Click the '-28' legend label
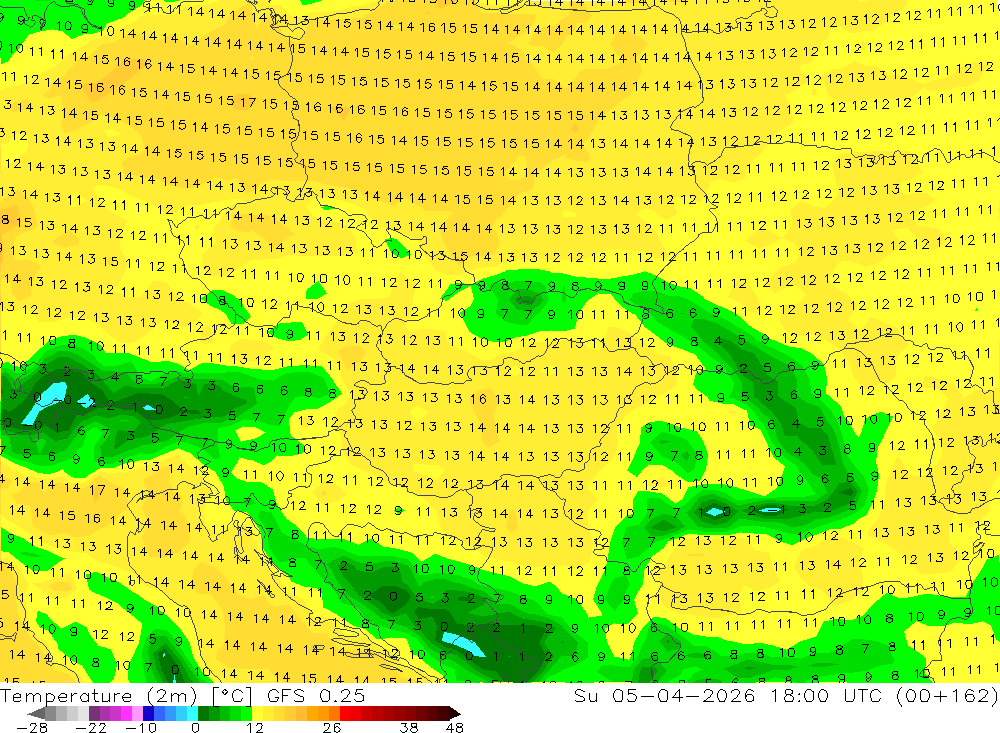Viewport: 1000px width, 733px height. pos(31,727)
